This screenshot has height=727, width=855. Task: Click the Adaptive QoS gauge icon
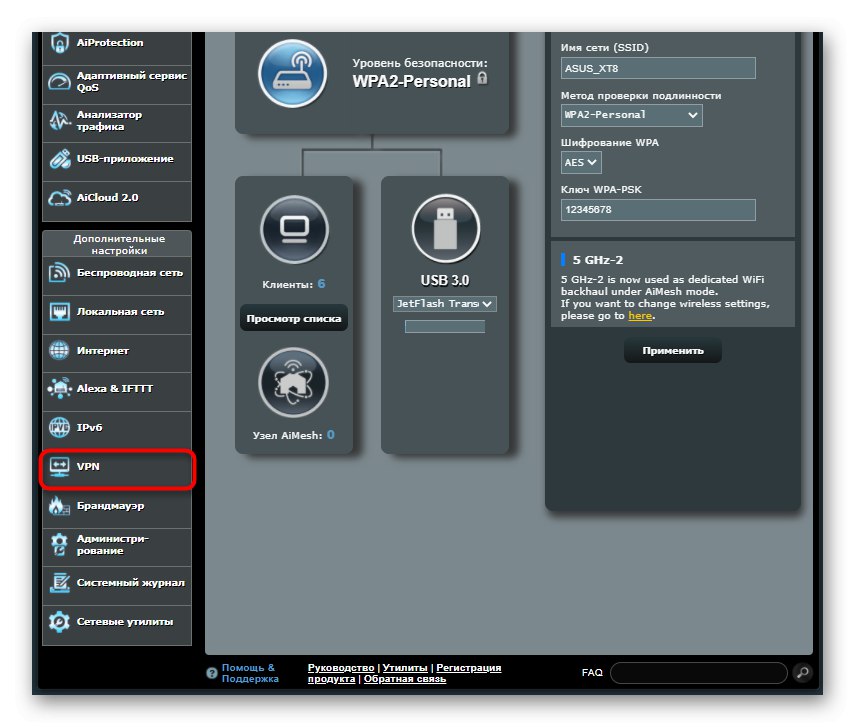tap(59, 82)
